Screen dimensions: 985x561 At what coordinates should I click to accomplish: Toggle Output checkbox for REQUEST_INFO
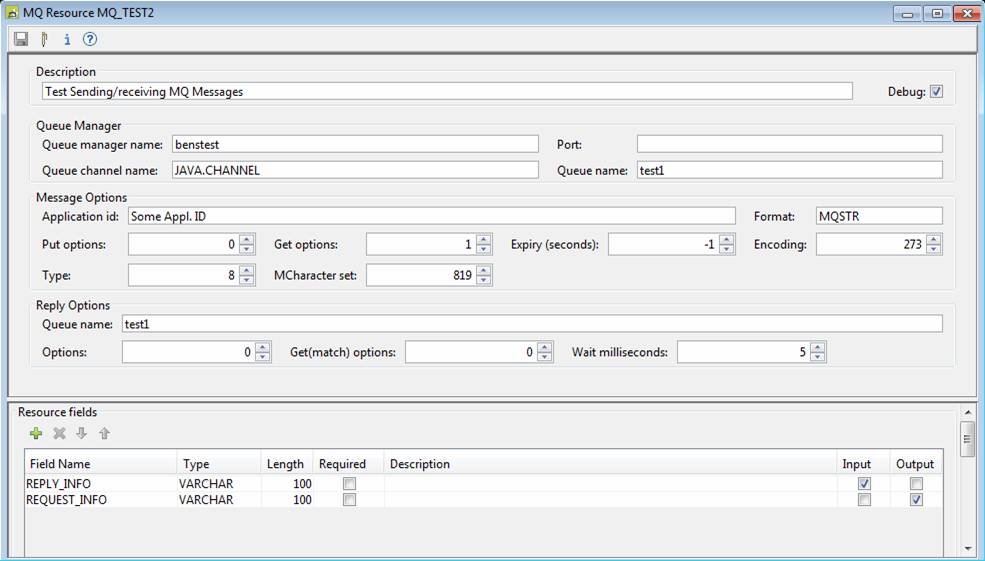pos(916,500)
